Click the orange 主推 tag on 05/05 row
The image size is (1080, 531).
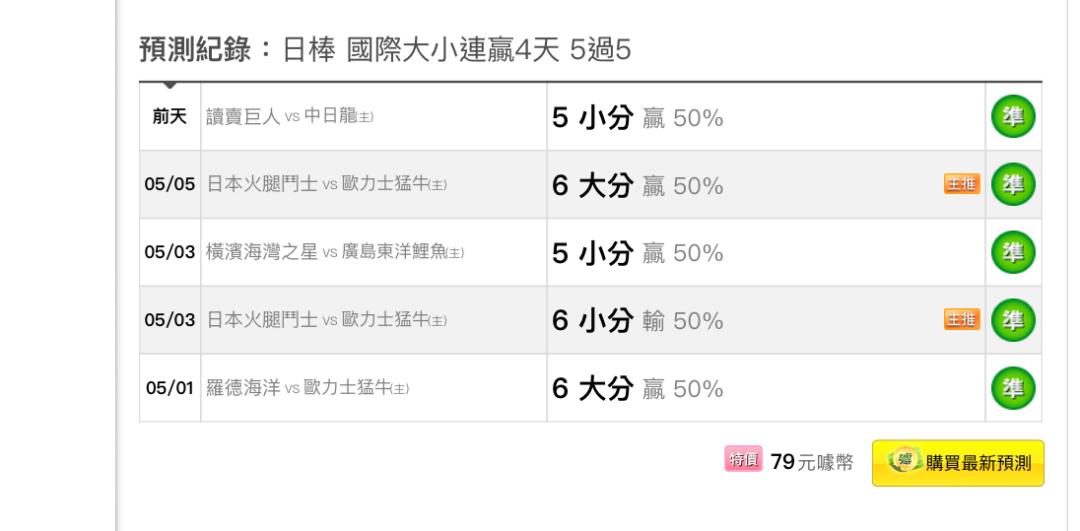962,183
